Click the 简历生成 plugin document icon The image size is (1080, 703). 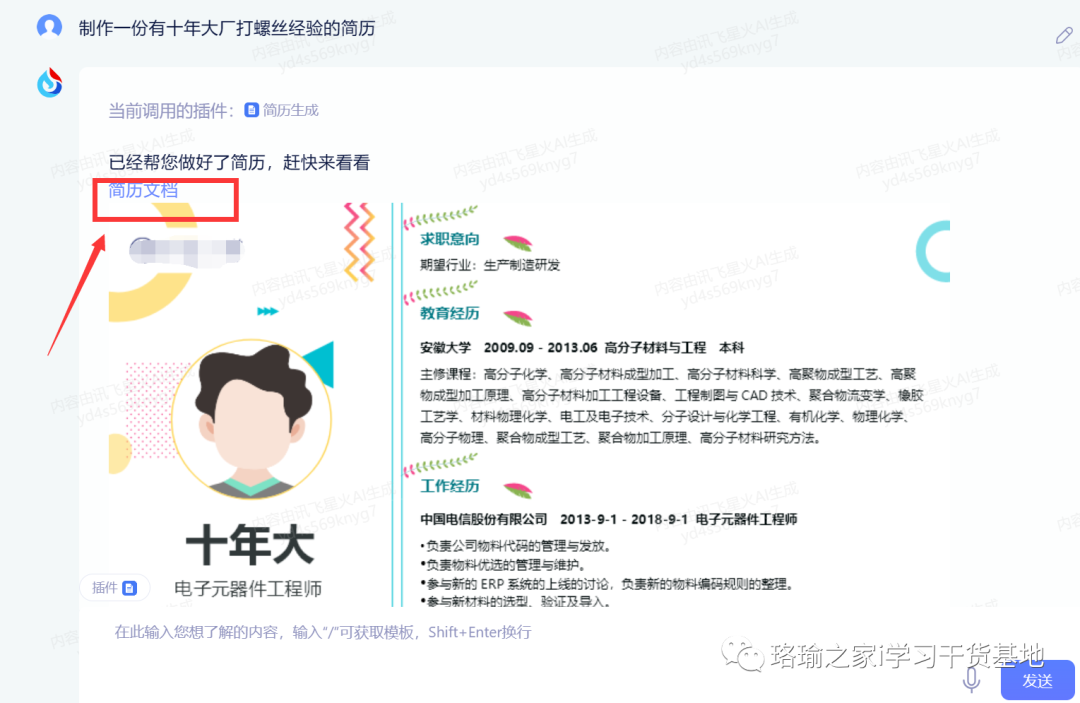pos(251,110)
